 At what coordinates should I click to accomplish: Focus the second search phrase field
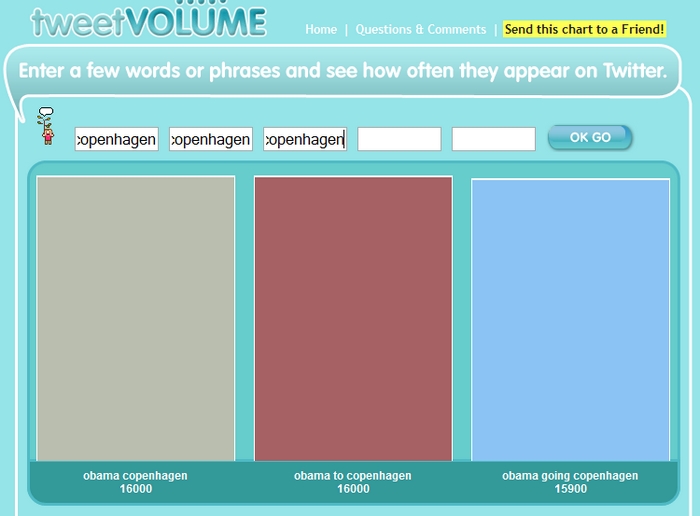click(211, 139)
